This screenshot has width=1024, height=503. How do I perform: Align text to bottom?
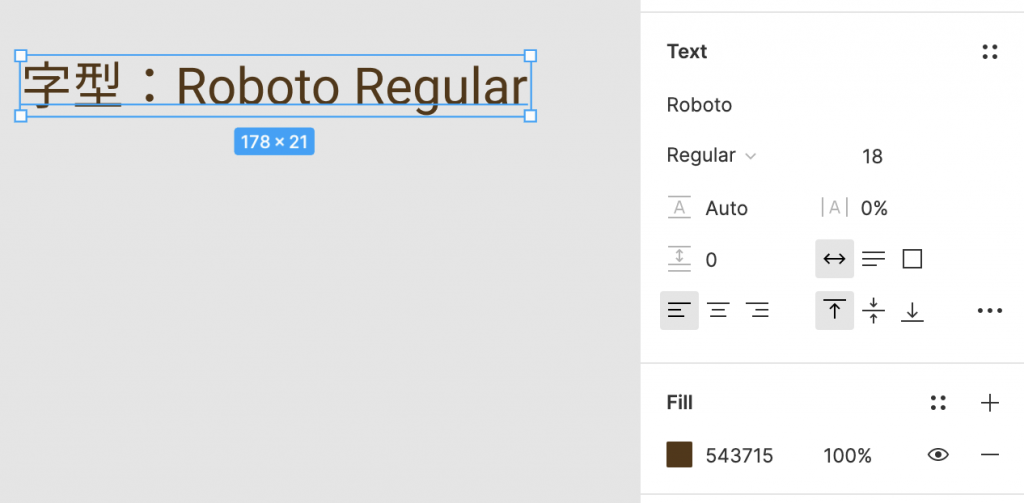(912, 311)
